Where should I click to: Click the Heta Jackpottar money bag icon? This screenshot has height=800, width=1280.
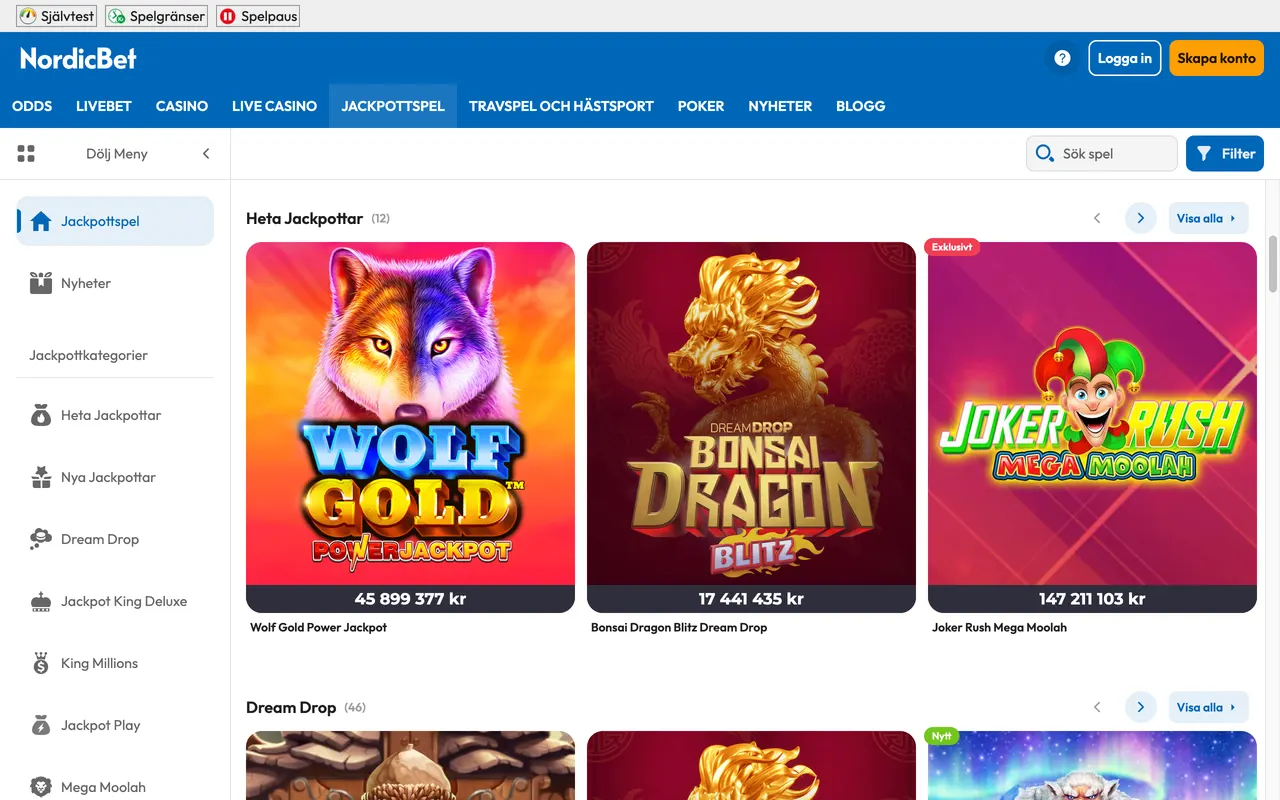[x=41, y=415]
